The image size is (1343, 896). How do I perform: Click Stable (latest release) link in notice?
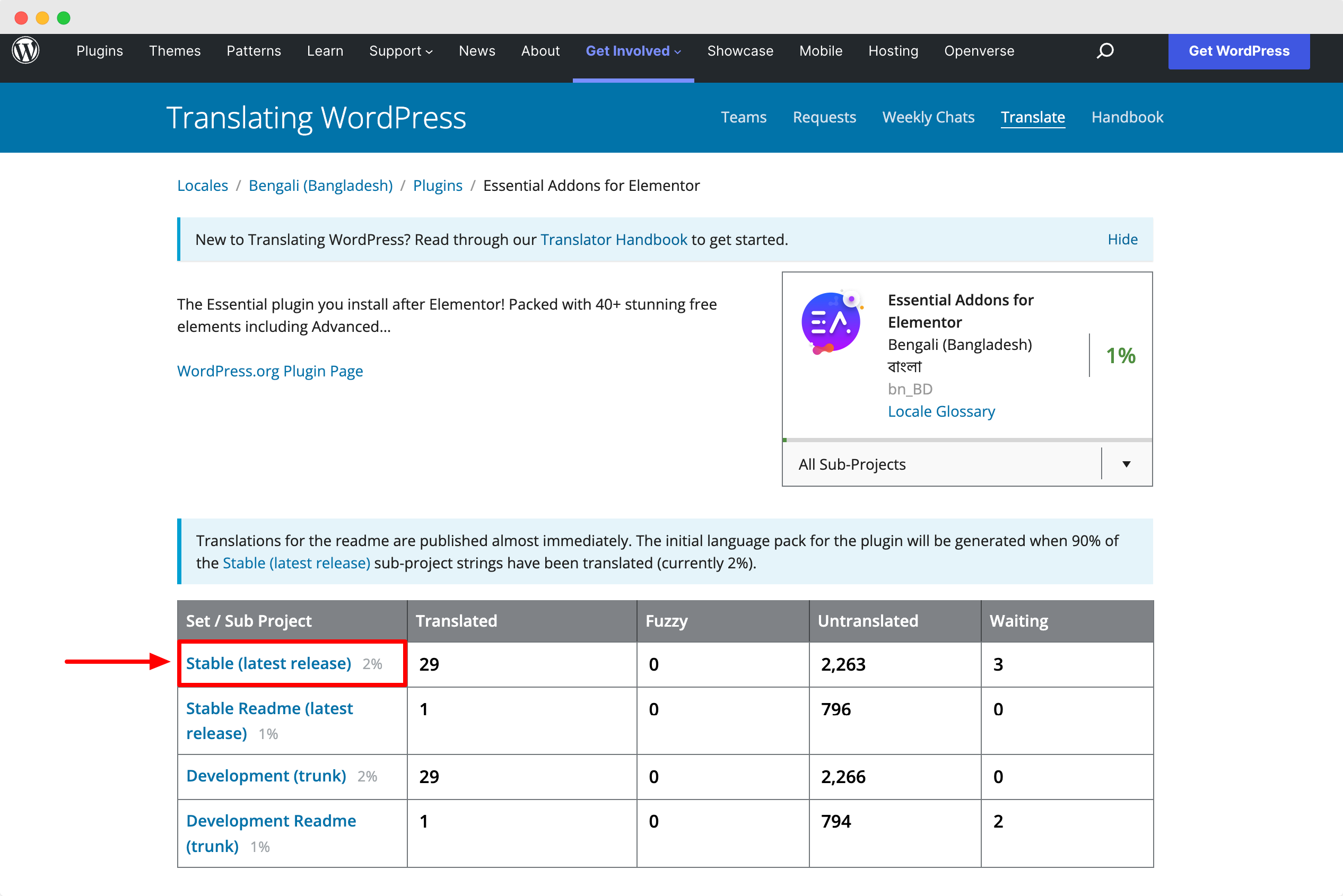point(296,563)
